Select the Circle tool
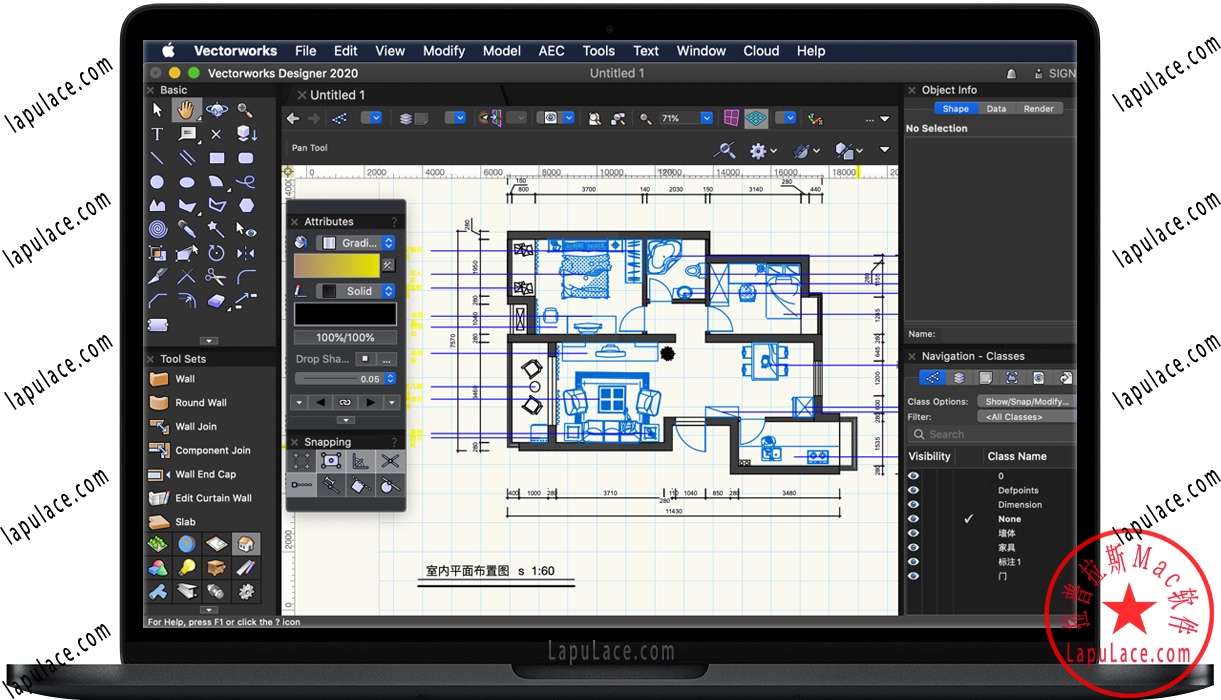The width and height of the screenshot is (1221, 700). pyautogui.click(x=157, y=182)
